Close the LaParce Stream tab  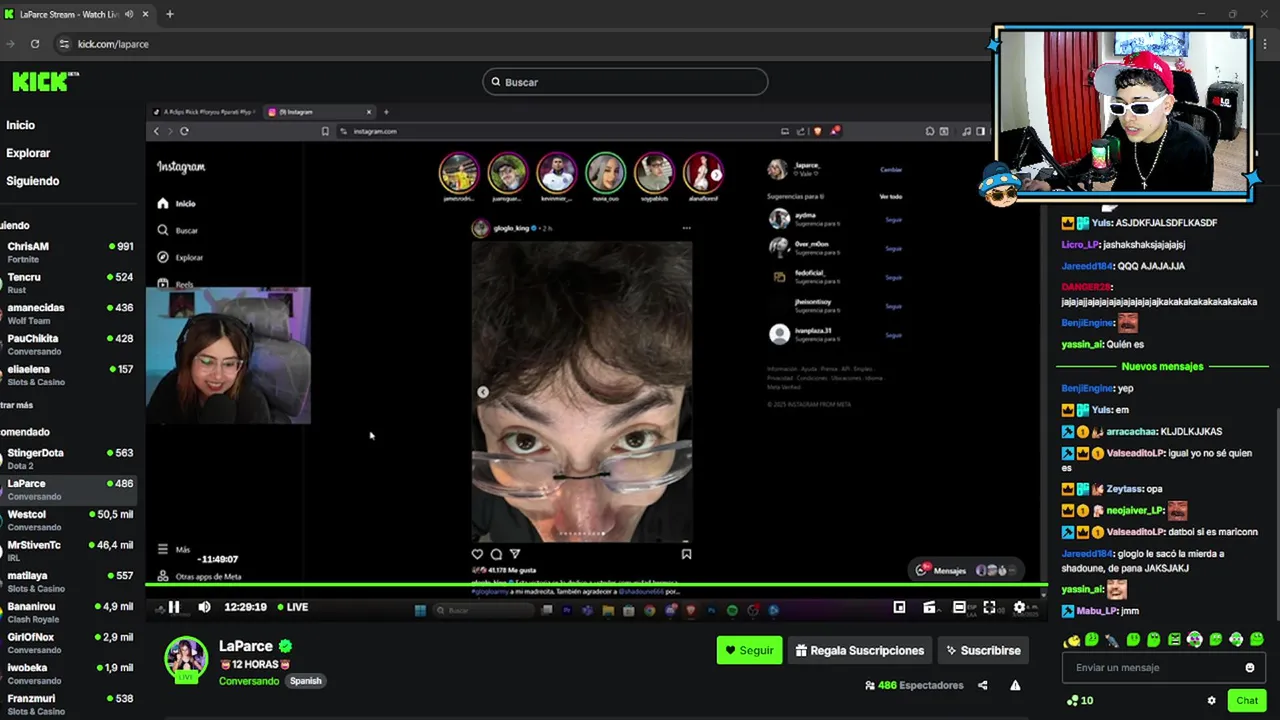tap(146, 14)
